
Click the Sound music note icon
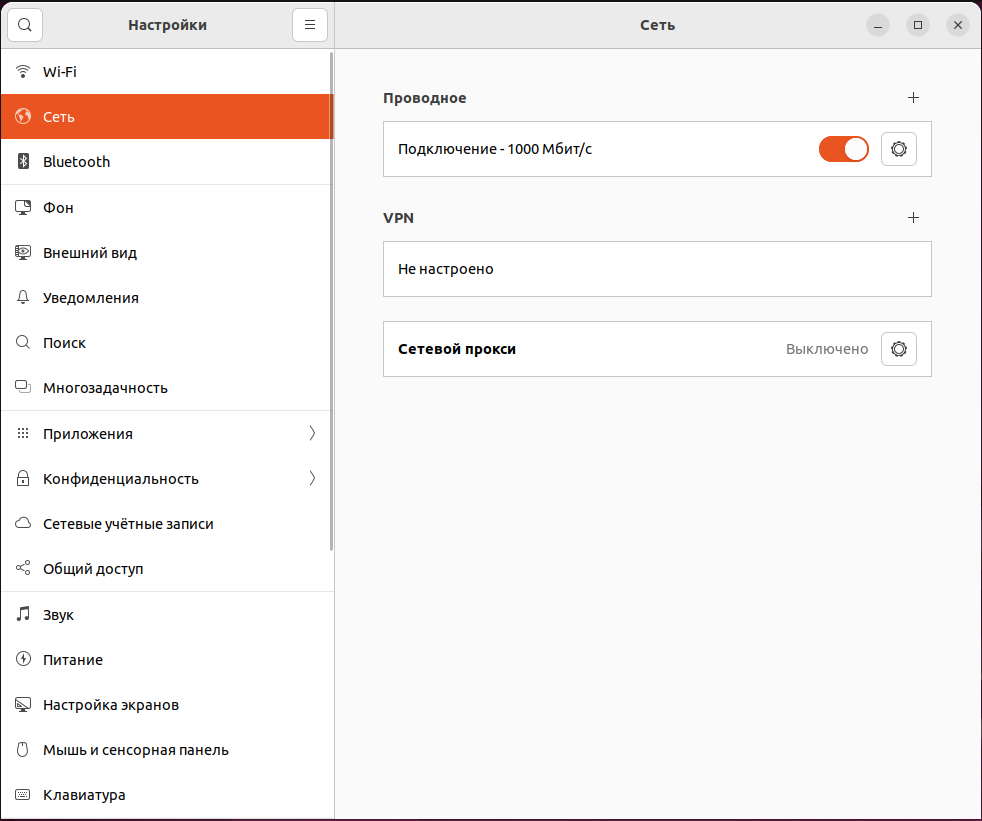(24, 615)
